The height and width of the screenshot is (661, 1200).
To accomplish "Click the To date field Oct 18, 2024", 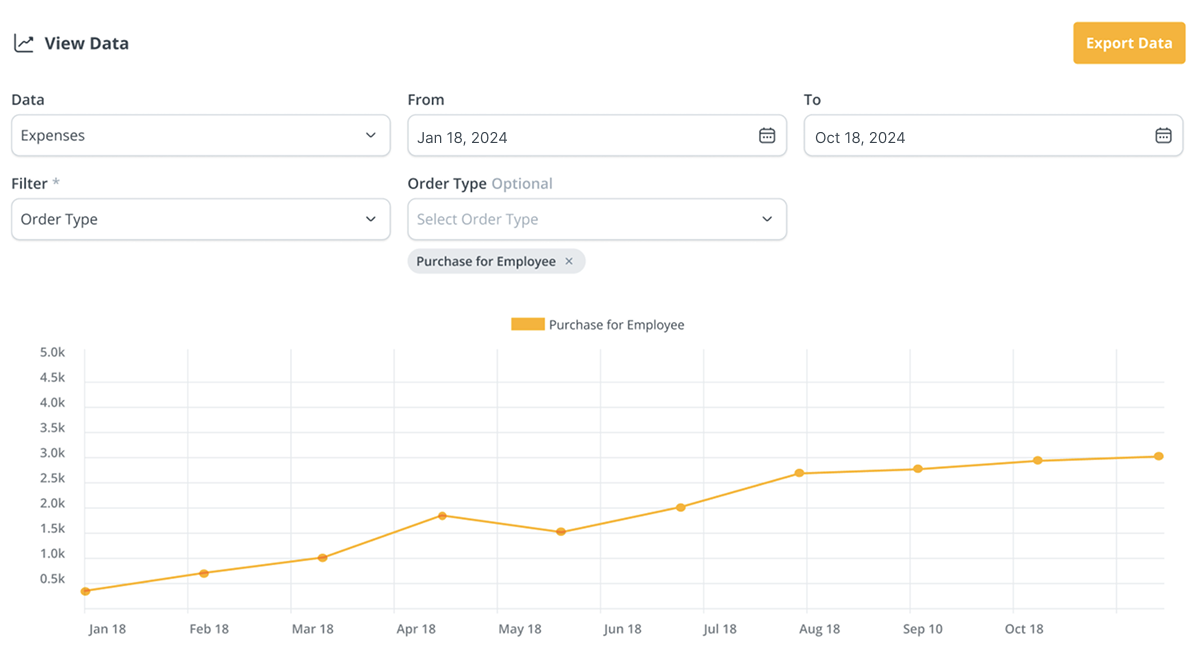I will coord(975,137).
